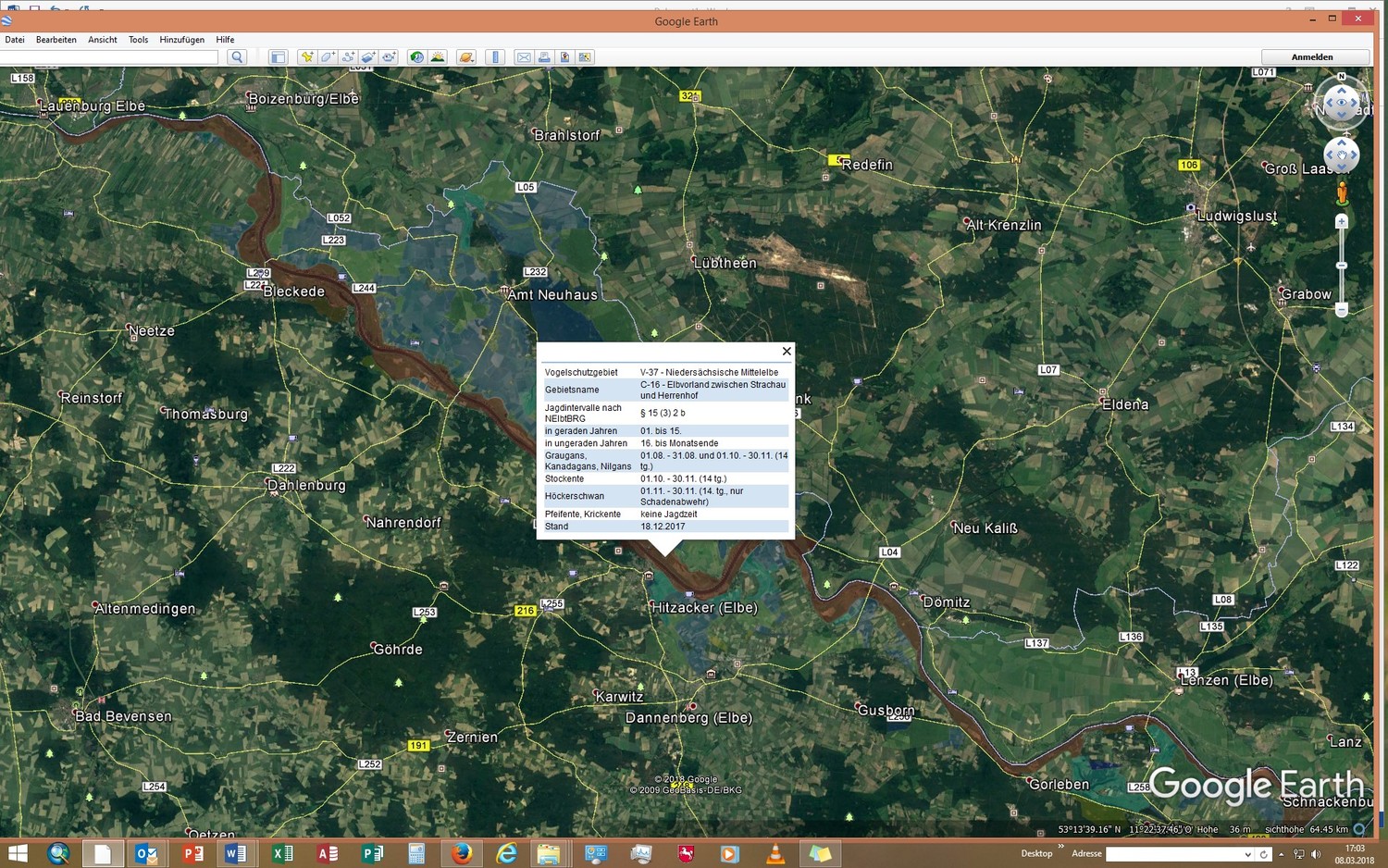The height and width of the screenshot is (868, 1388).
Task: Open the taskbar Adresse dropdown arrow
Action: 1247,854
